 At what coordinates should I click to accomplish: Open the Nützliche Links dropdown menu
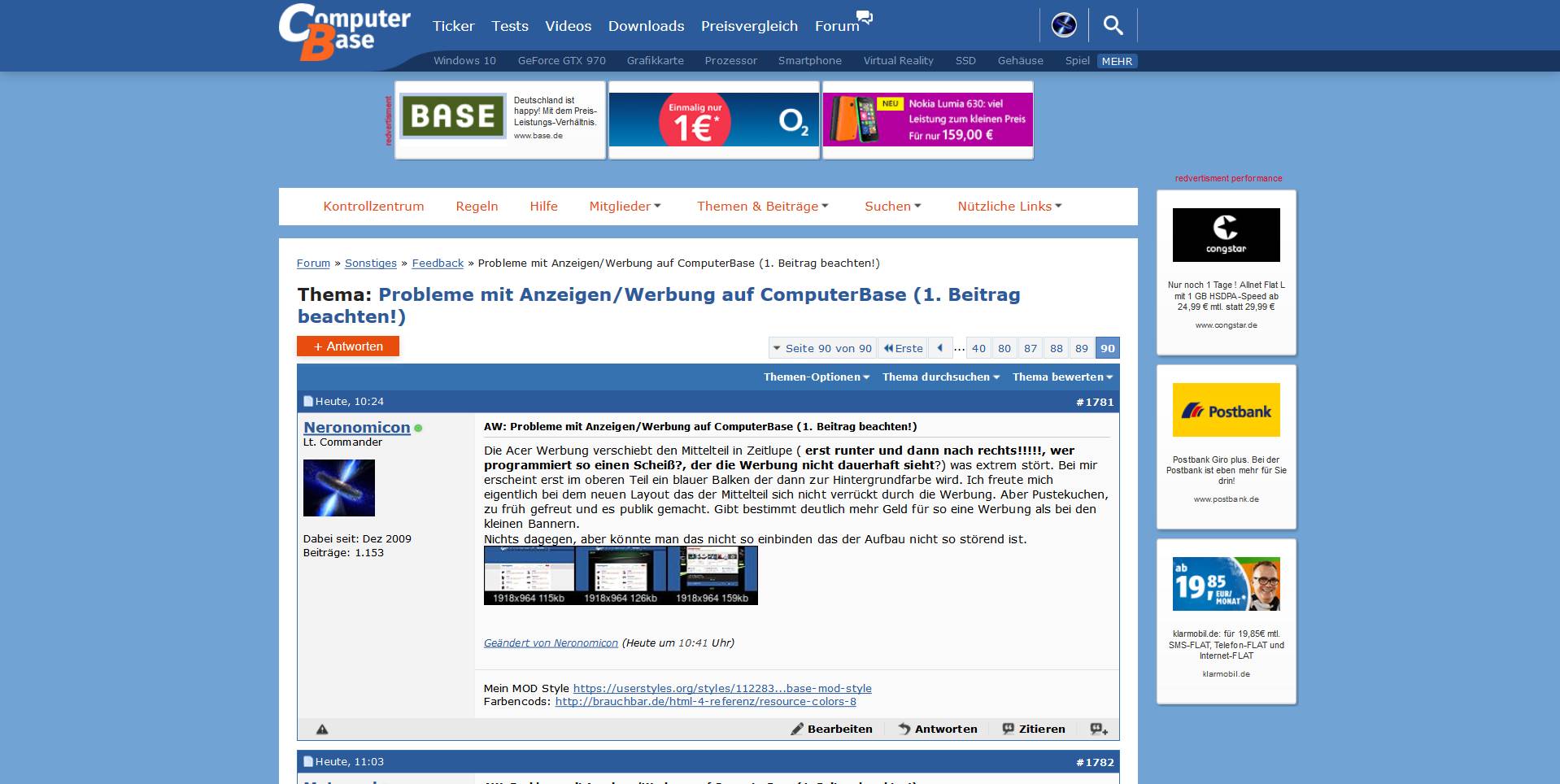coord(1009,207)
